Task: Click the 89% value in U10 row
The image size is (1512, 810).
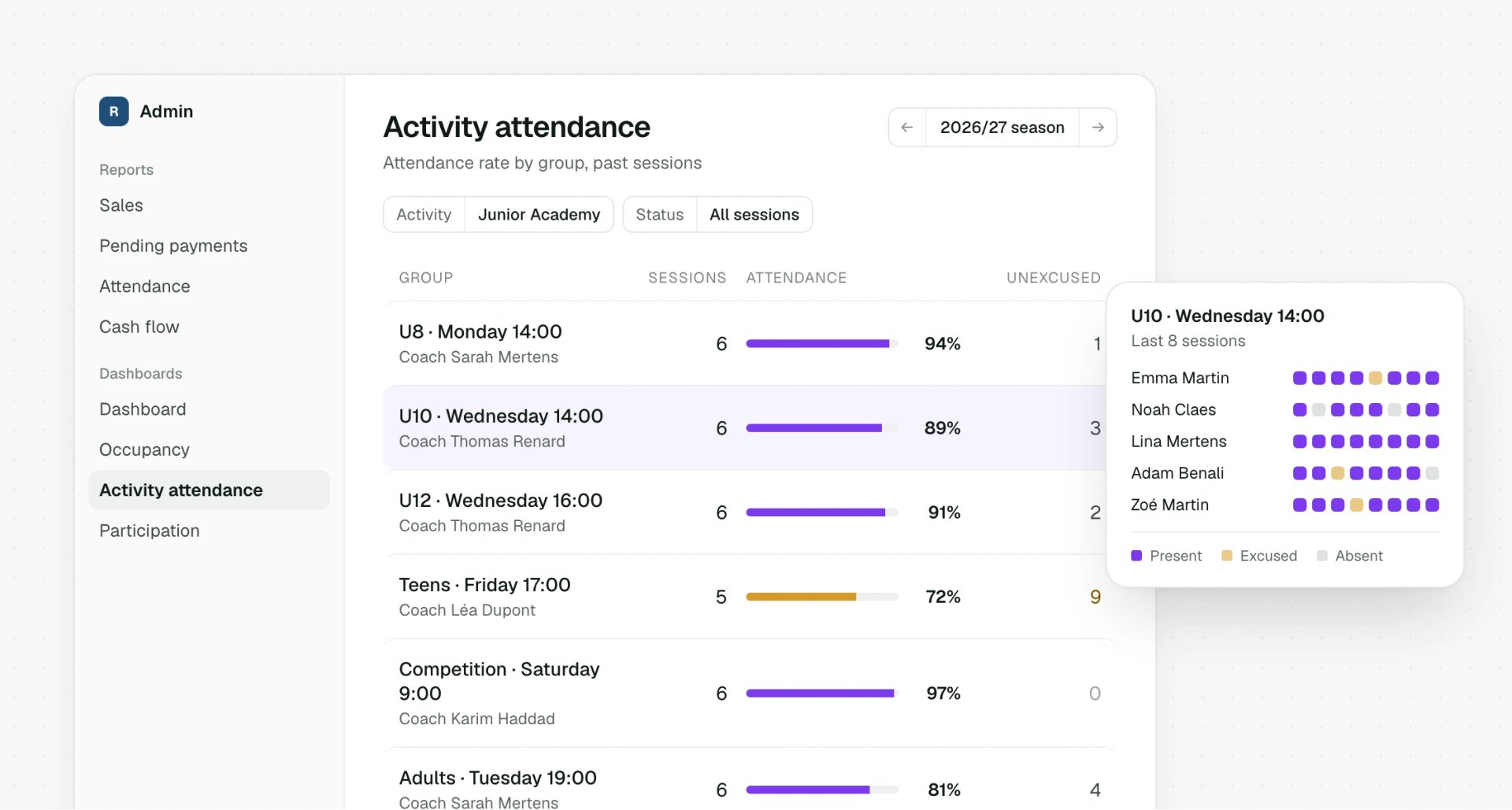Action: tap(943, 428)
